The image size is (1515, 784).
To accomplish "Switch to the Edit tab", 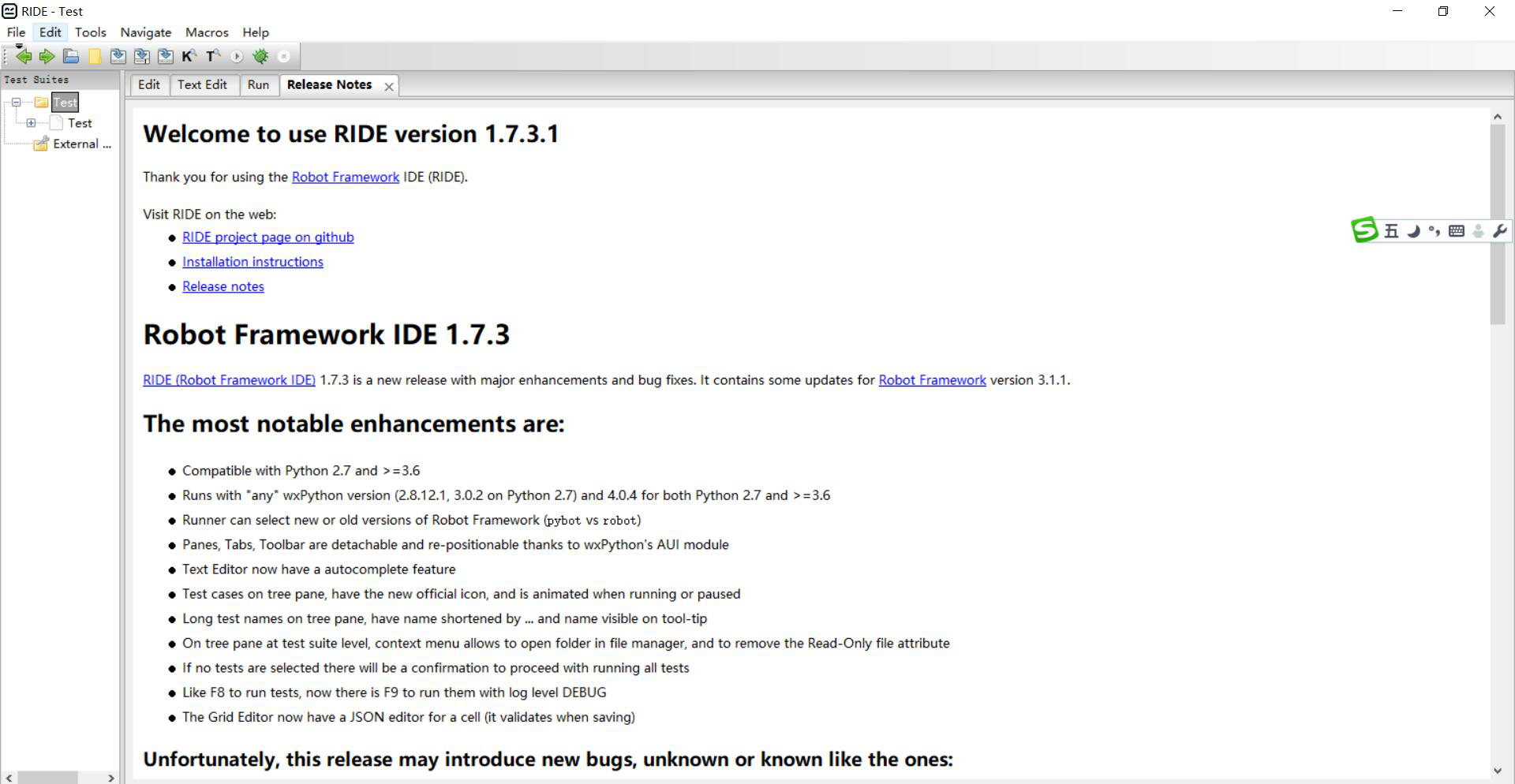I will 149,85.
